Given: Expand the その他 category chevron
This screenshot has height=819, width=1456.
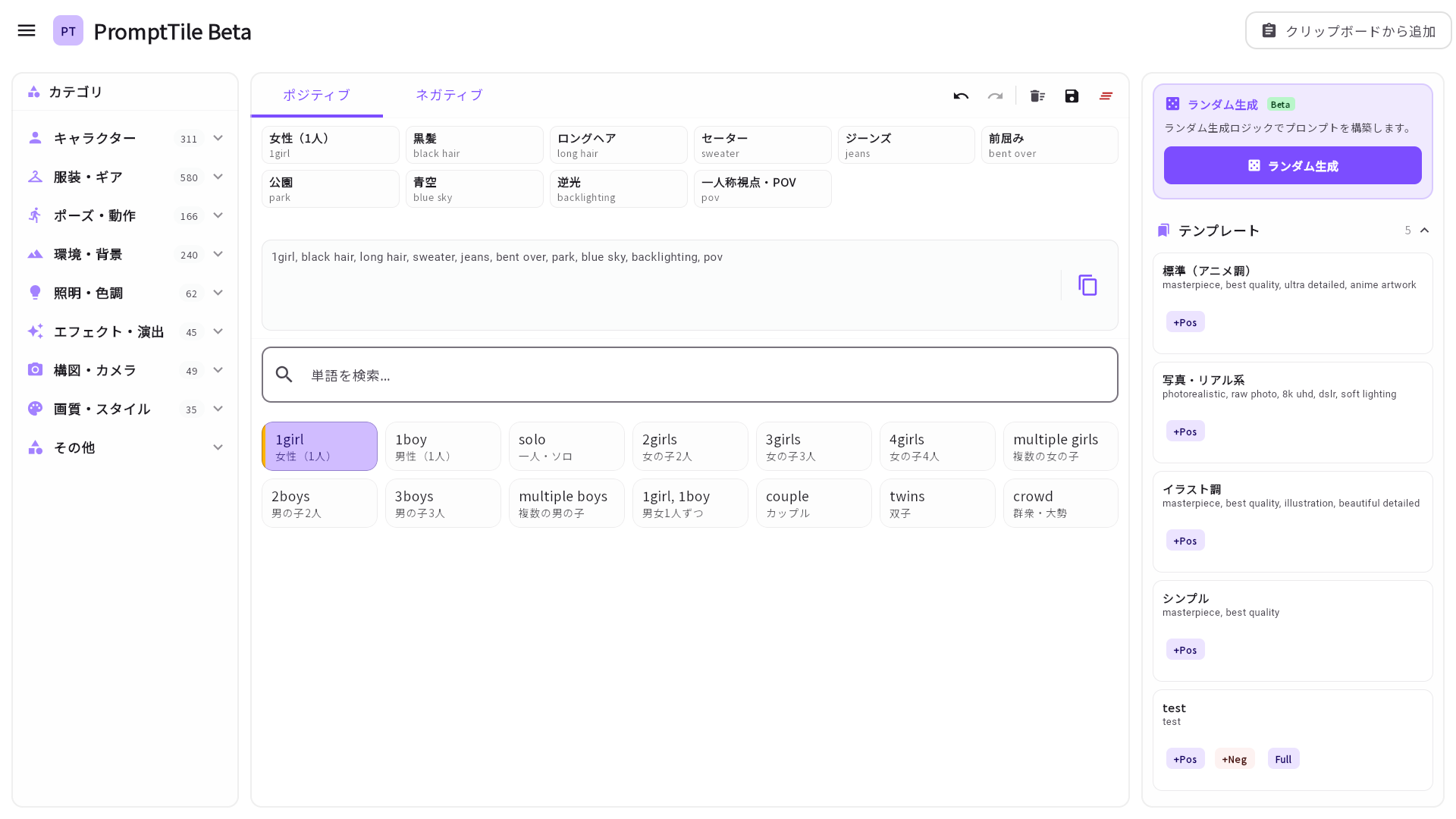Looking at the screenshot, I should [218, 447].
